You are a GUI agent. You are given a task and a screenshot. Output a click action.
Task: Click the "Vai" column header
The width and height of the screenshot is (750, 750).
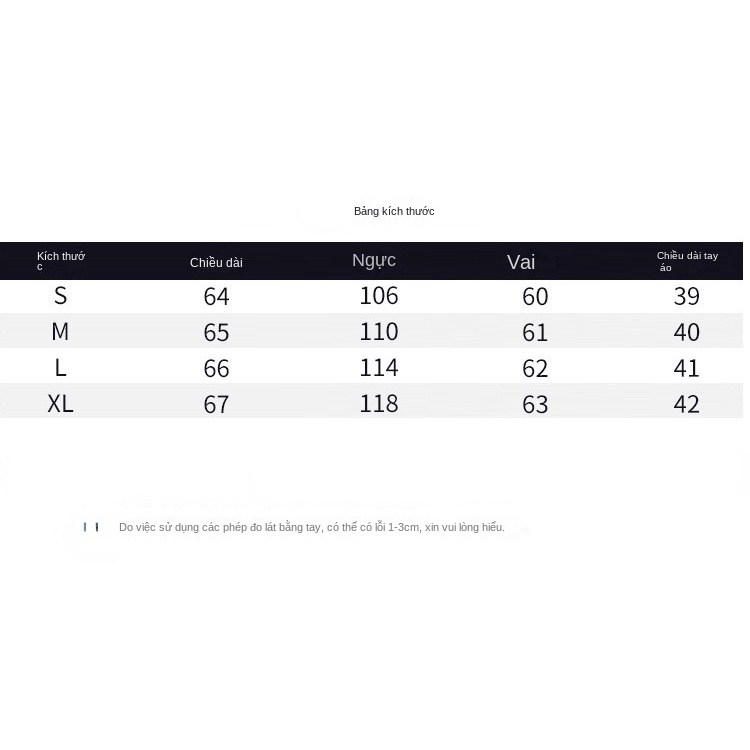tap(521, 262)
